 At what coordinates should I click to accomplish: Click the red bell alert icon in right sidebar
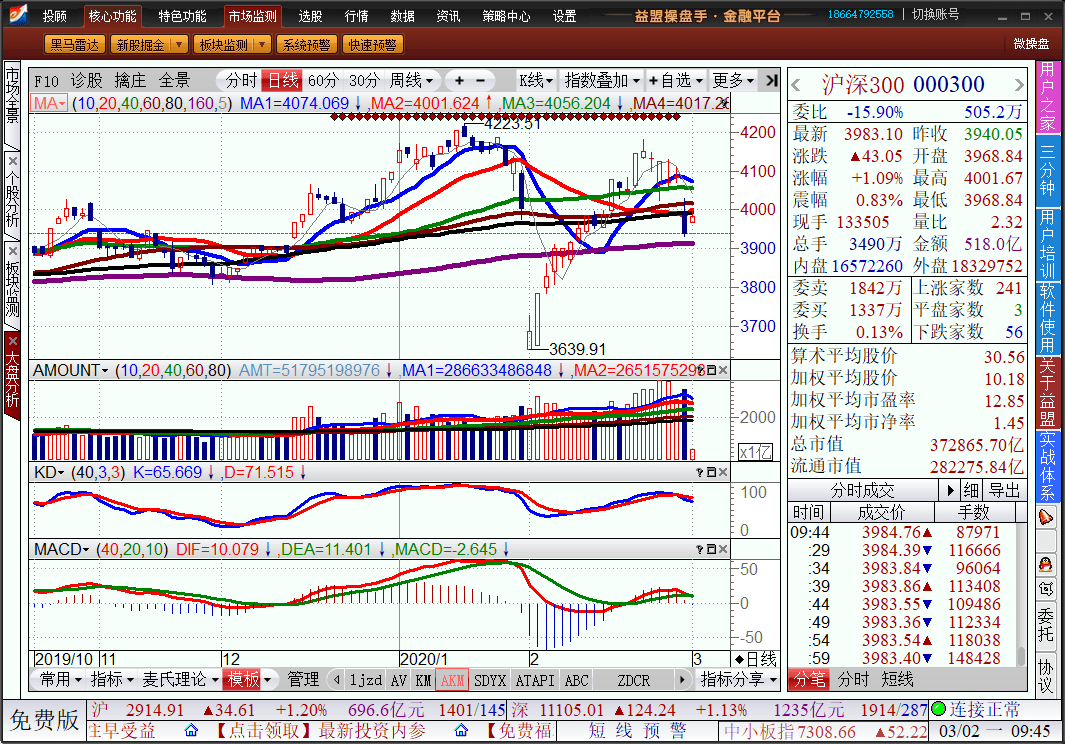[x=1046, y=518]
